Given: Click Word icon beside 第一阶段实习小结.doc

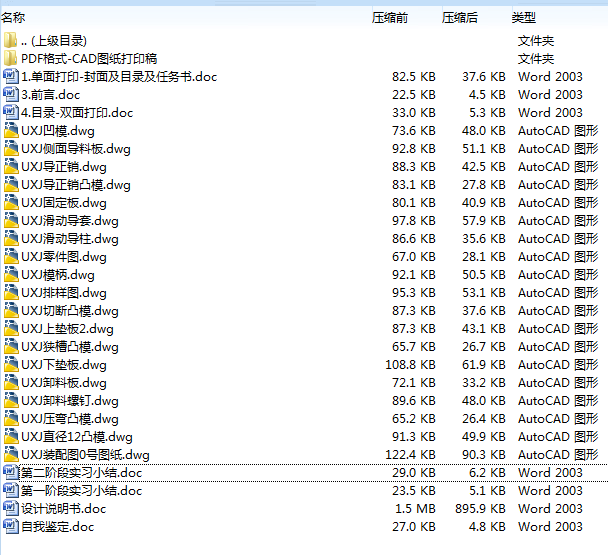Looking at the screenshot, I should (10, 491).
